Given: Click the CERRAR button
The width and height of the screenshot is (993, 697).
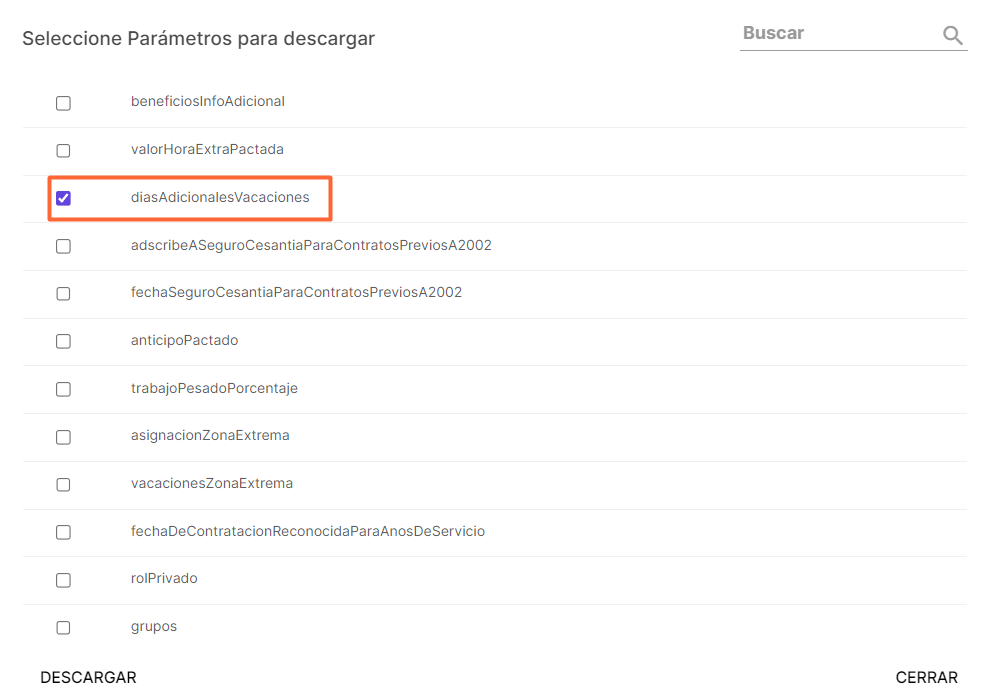Looking at the screenshot, I should click(926, 677).
